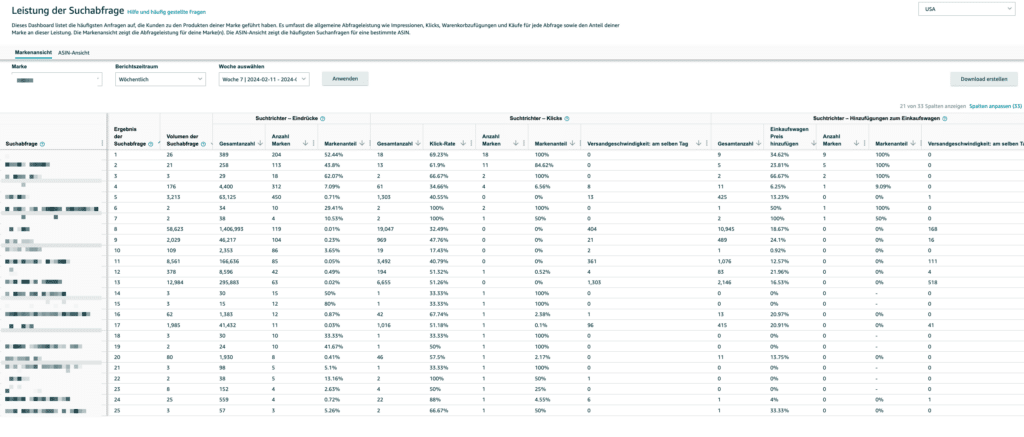Sort Klicks Markenanteil column via arrow
This screenshot has height=437, width=1024.
click(x=572, y=143)
